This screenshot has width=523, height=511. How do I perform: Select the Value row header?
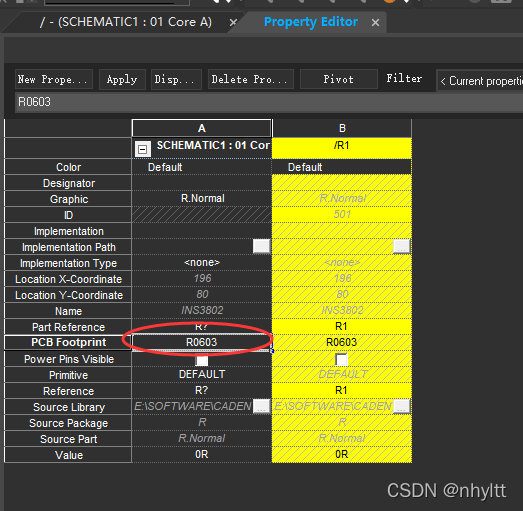point(68,455)
